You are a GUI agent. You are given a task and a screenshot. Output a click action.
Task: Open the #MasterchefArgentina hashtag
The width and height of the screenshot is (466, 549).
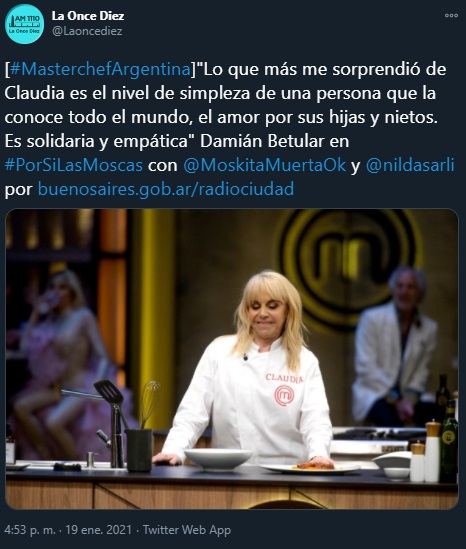click(100, 69)
